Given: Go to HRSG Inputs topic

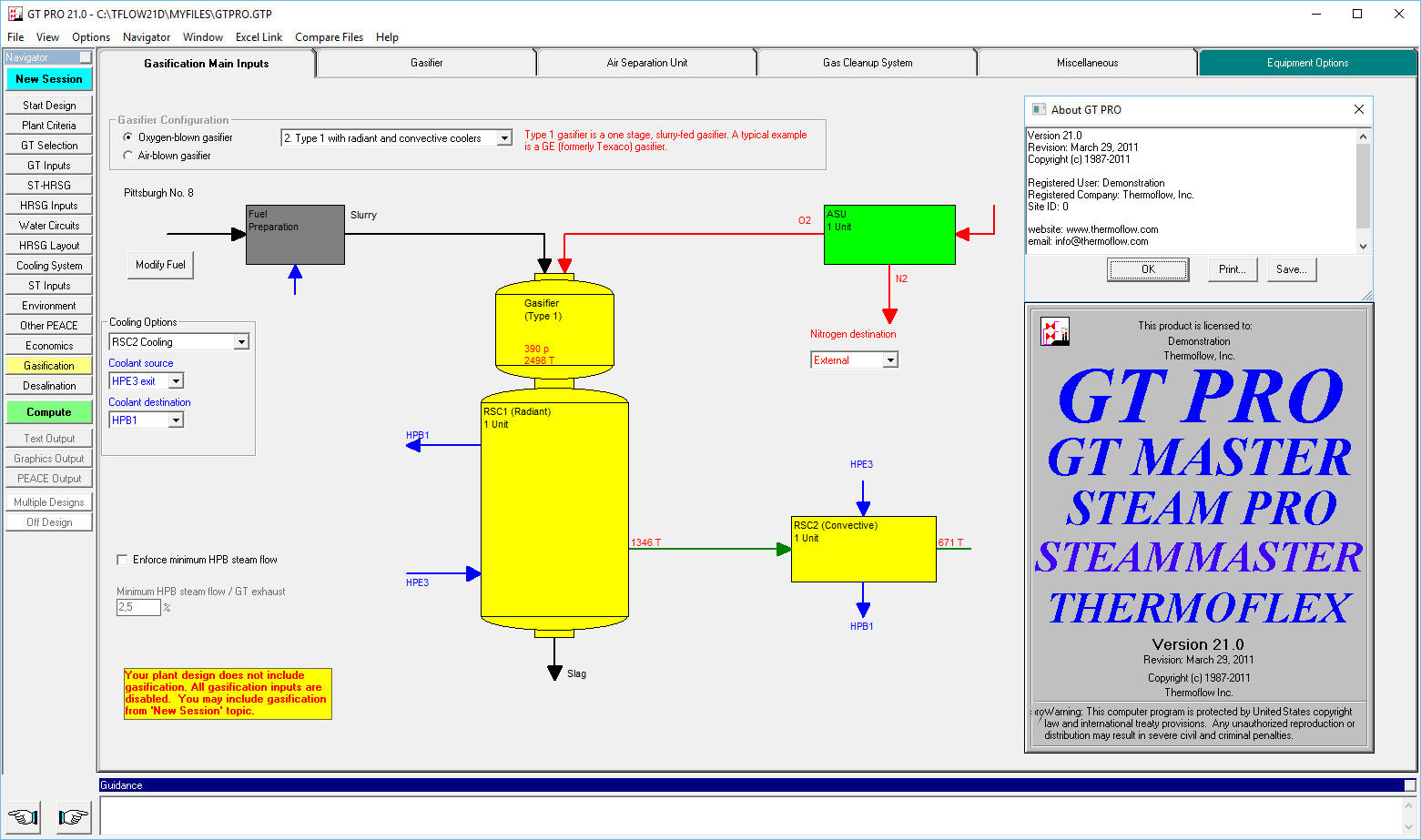Looking at the screenshot, I should click(49, 206).
